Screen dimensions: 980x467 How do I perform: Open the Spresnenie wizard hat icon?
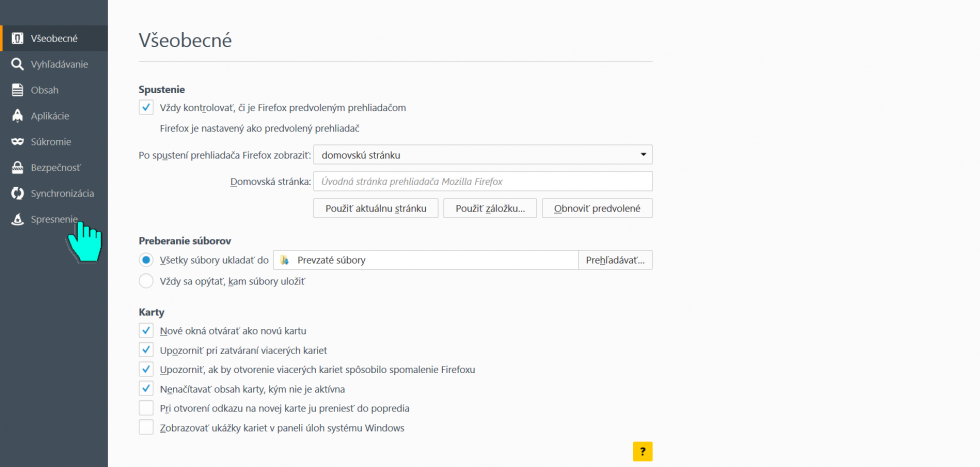click(18, 219)
